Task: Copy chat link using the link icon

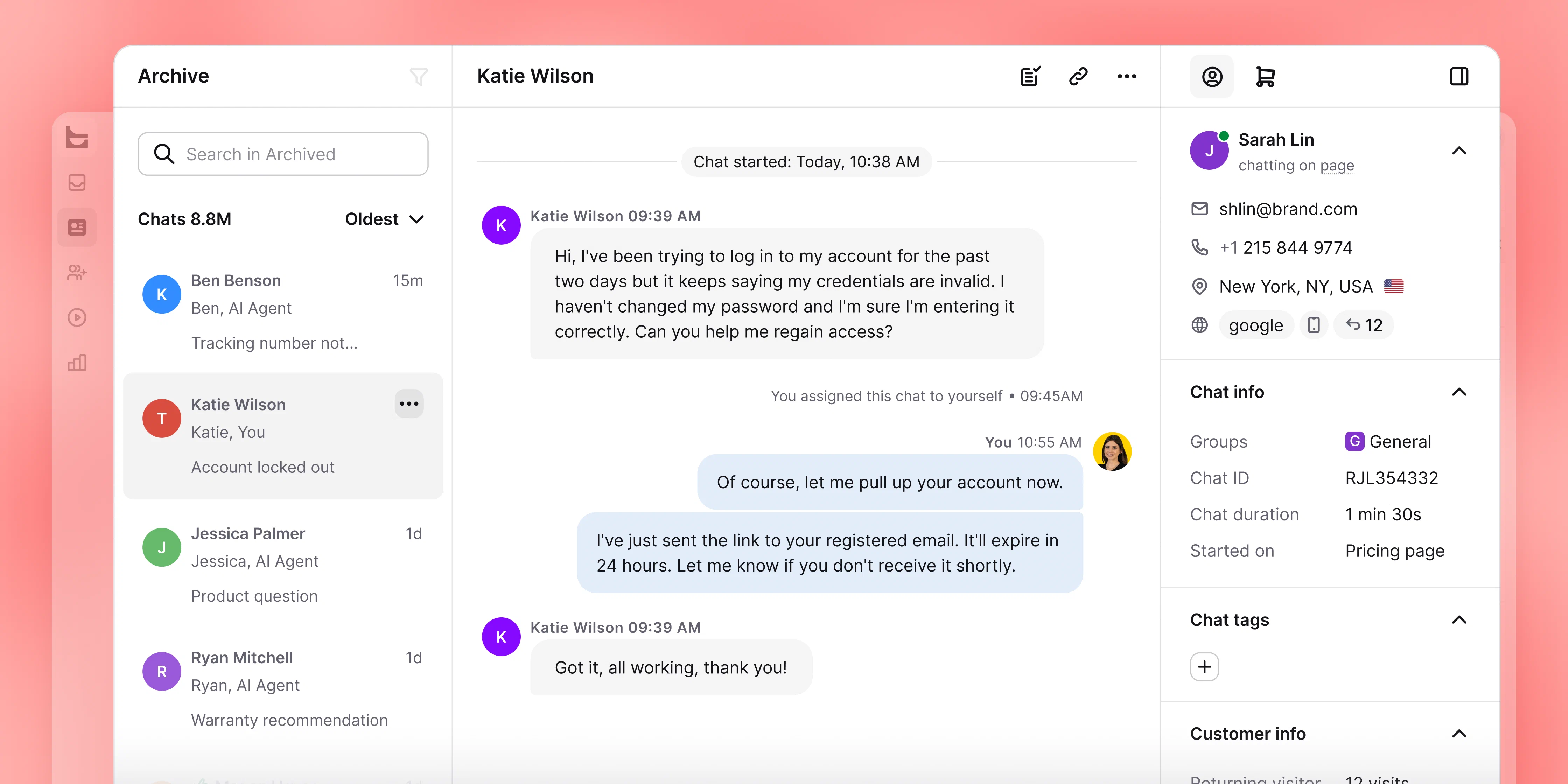Action: point(1079,77)
